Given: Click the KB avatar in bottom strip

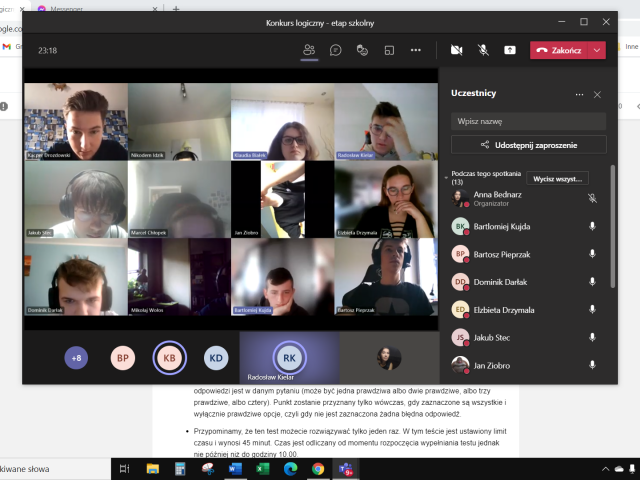Looking at the screenshot, I should [x=169, y=358].
